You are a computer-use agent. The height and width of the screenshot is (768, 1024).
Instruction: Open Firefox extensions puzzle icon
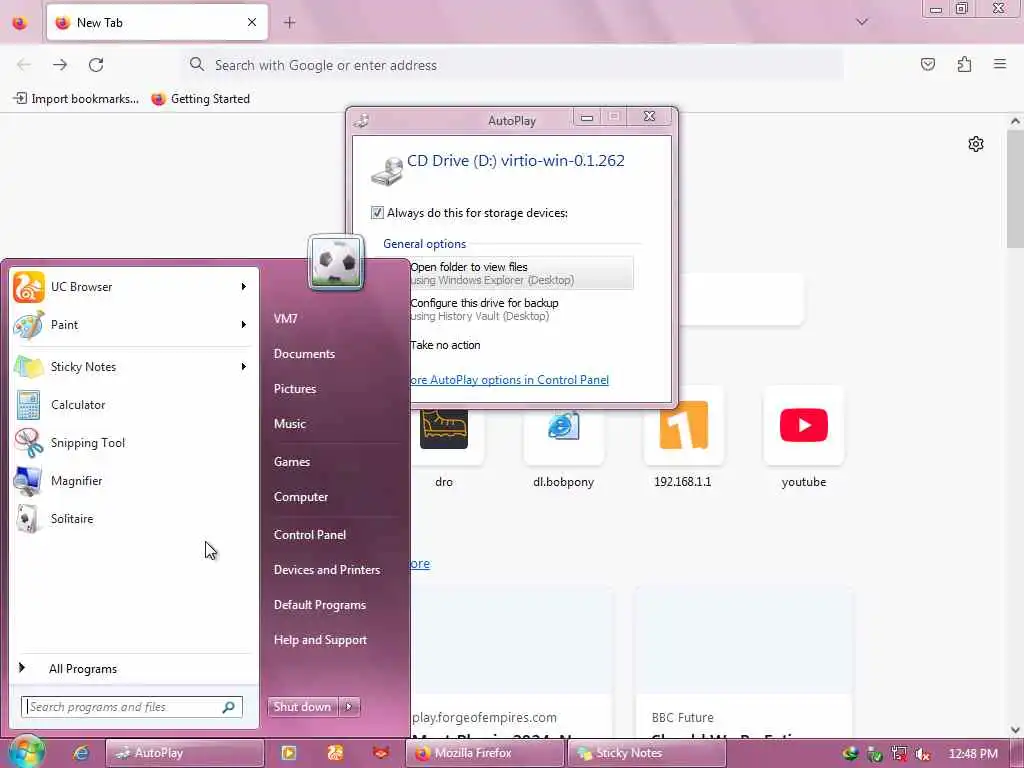pyautogui.click(x=964, y=64)
